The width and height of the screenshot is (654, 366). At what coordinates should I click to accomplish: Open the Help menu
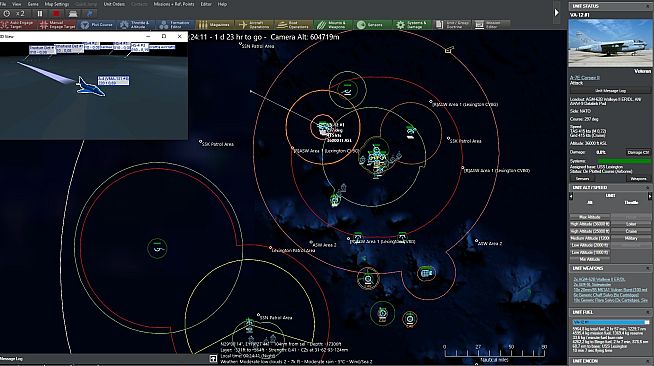coord(222,4)
